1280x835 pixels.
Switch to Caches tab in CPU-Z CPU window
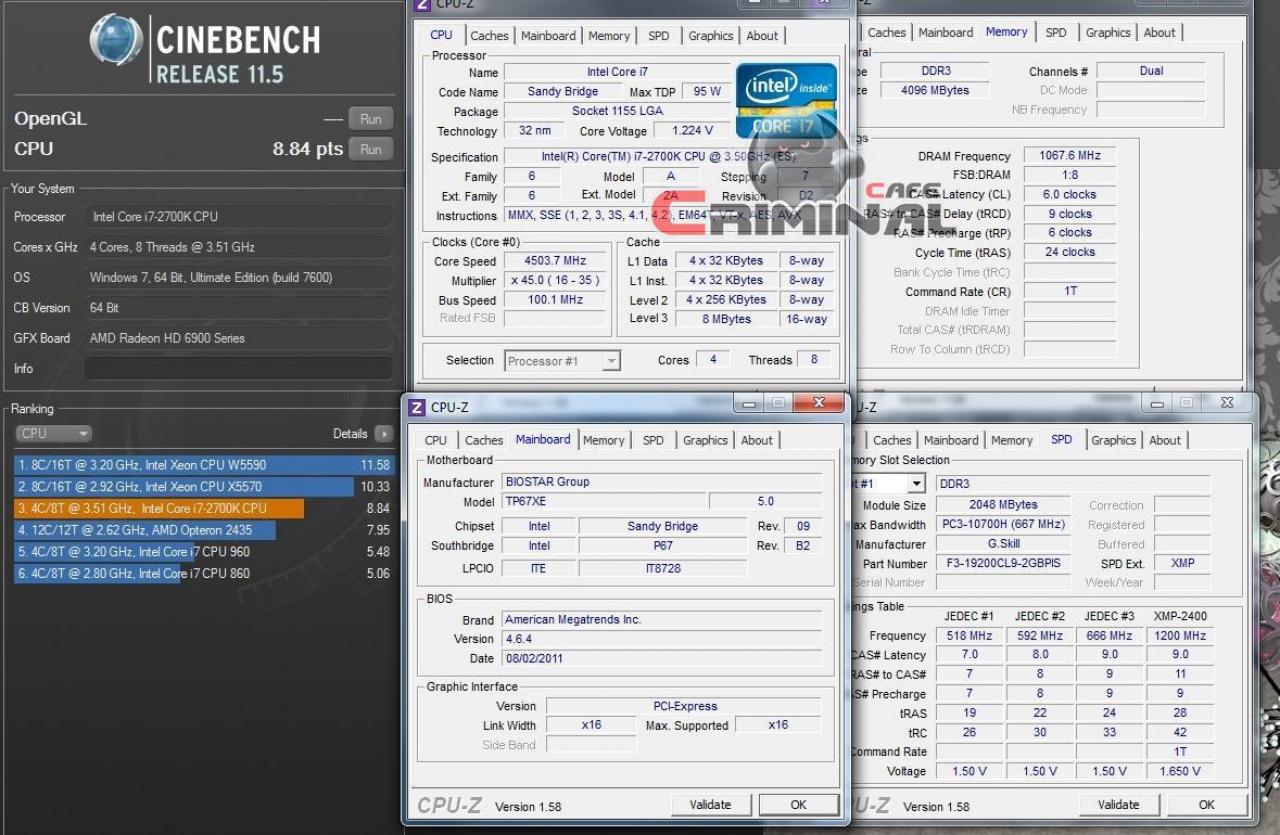click(x=489, y=36)
